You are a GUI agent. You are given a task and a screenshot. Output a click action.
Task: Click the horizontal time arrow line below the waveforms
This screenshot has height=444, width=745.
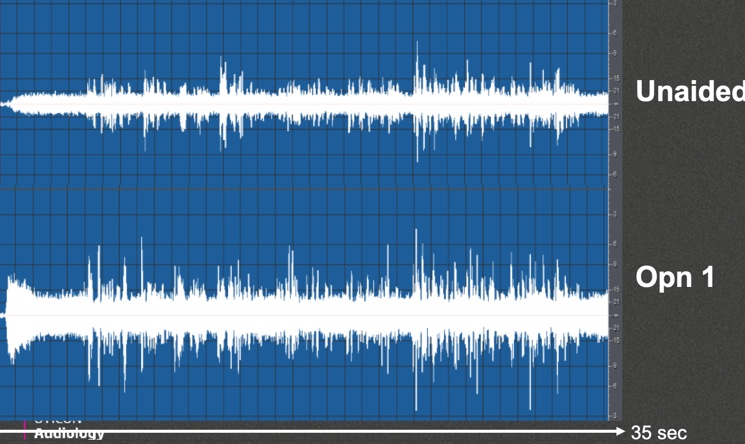[x=311, y=432]
